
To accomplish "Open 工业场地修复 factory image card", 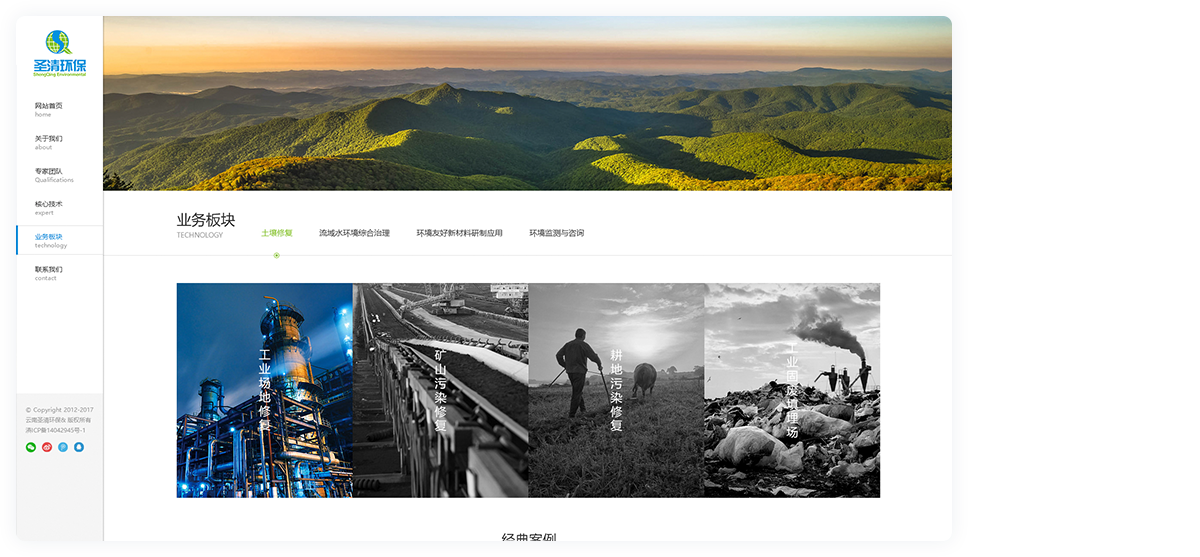I will [x=265, y=390].
